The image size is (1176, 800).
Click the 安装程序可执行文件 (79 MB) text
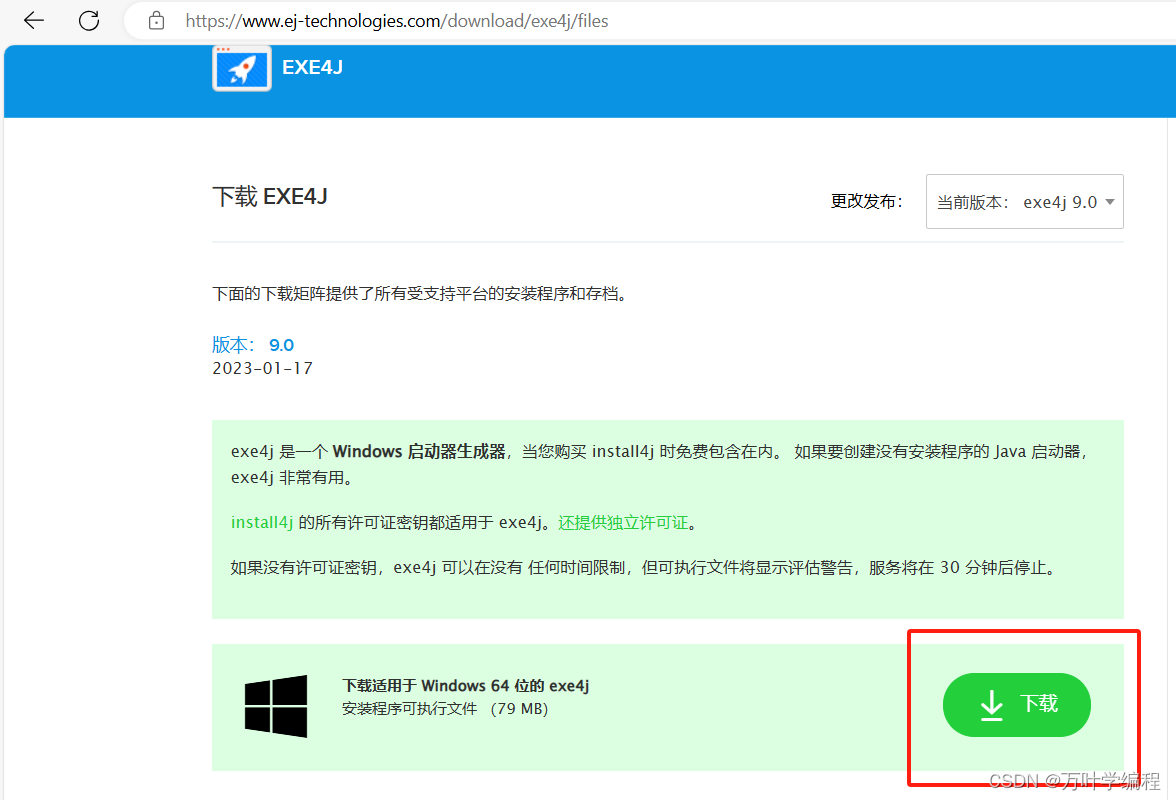(x=446, y=709)
